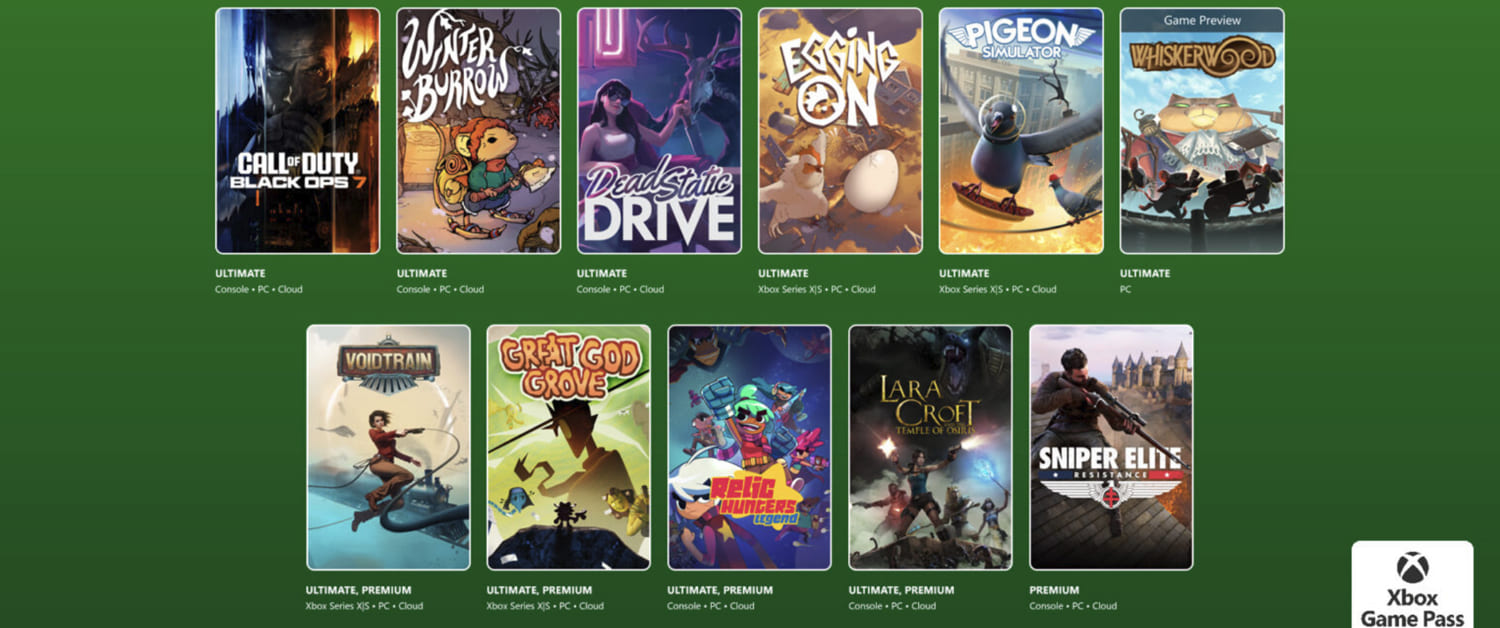Open the Pigeon Simulator game tile
1500x628 pixels.
(x=1021, y=131)
